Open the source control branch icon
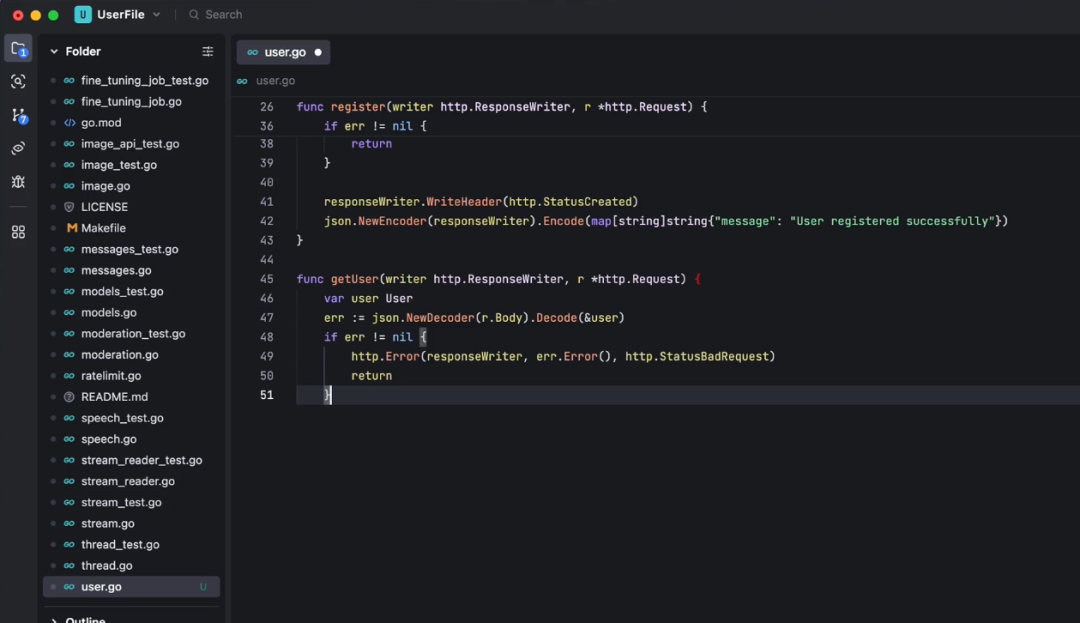Image resolution: width=1080 pixels, height=623 pixels. 18,115
